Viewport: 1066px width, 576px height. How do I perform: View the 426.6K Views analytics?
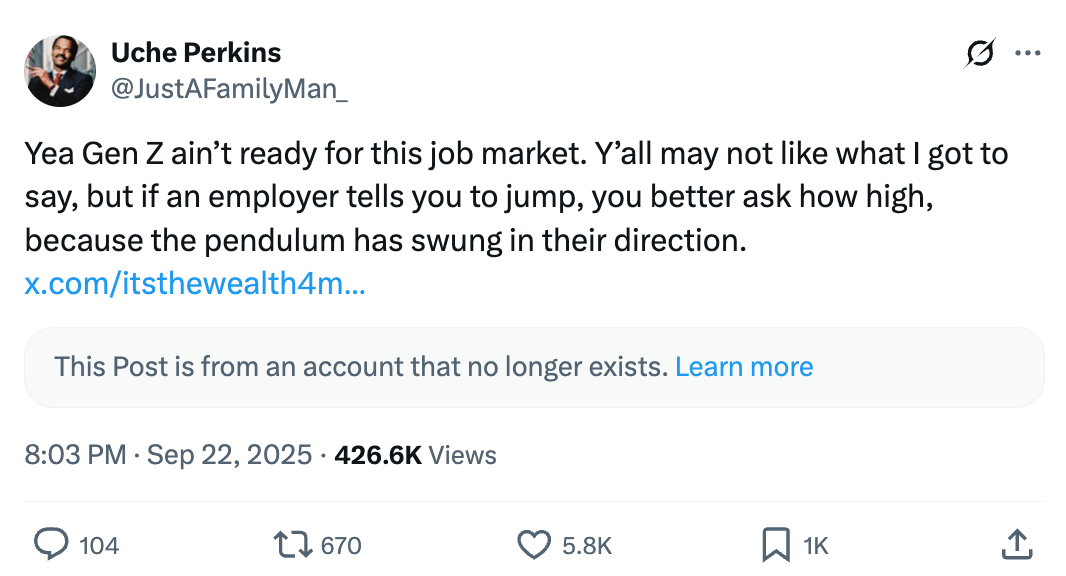pos(415,455)
